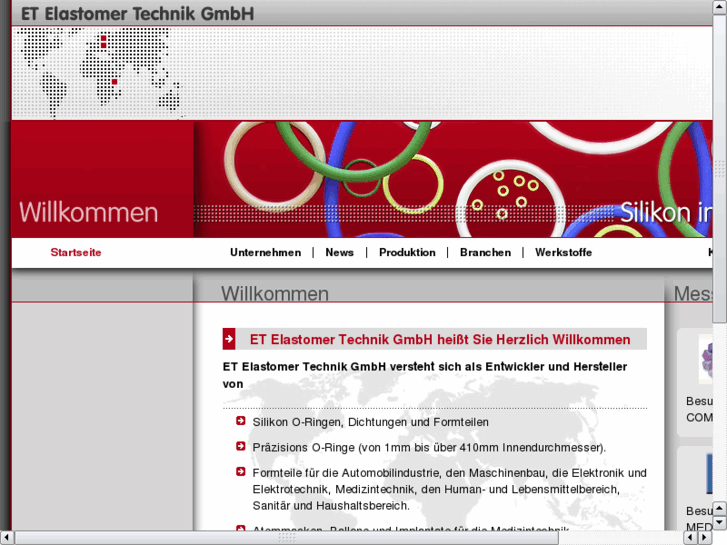Click the bullet icon next to Formteile für die Automobilindustrie

click(x=241, y=472)
